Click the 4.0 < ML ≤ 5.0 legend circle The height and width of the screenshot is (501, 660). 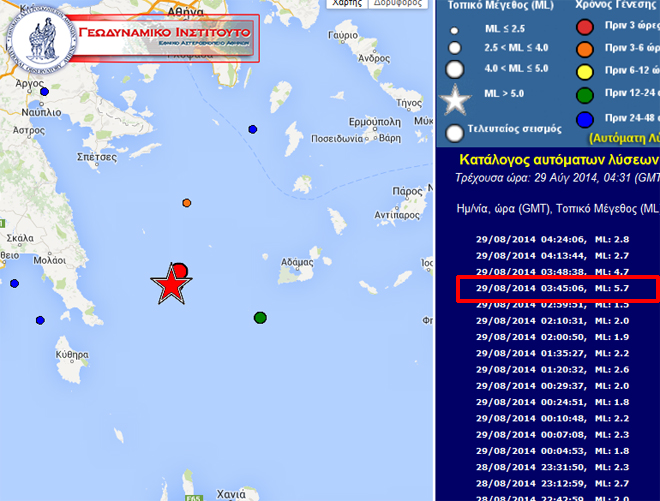(455, 69)
